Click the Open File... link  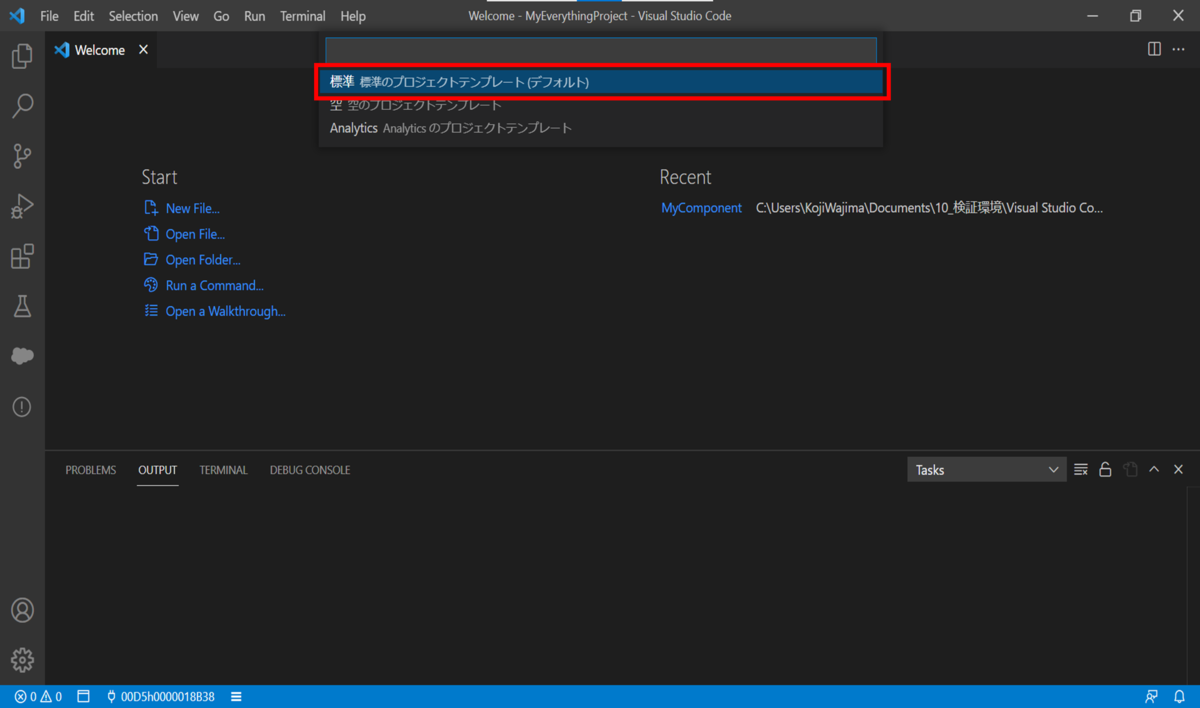(195, 234)
